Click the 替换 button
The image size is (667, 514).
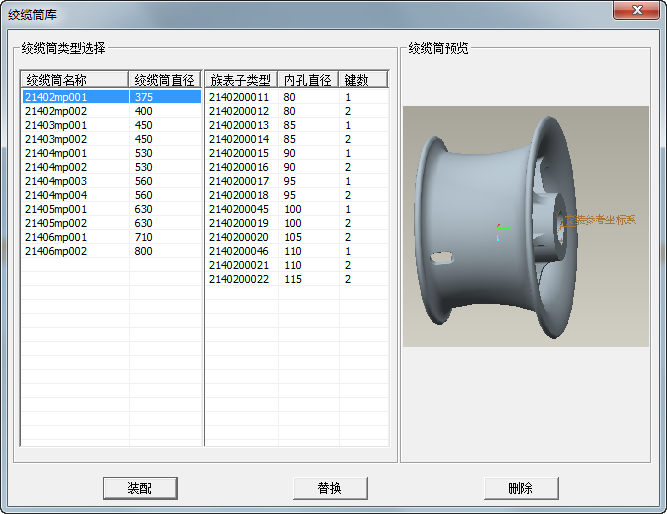[x=330, y=488]
